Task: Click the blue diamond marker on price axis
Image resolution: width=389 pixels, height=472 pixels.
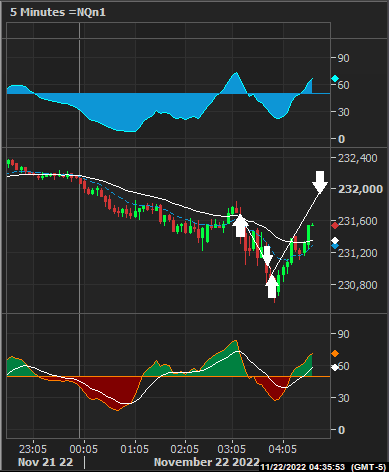Action: [335, 246]
